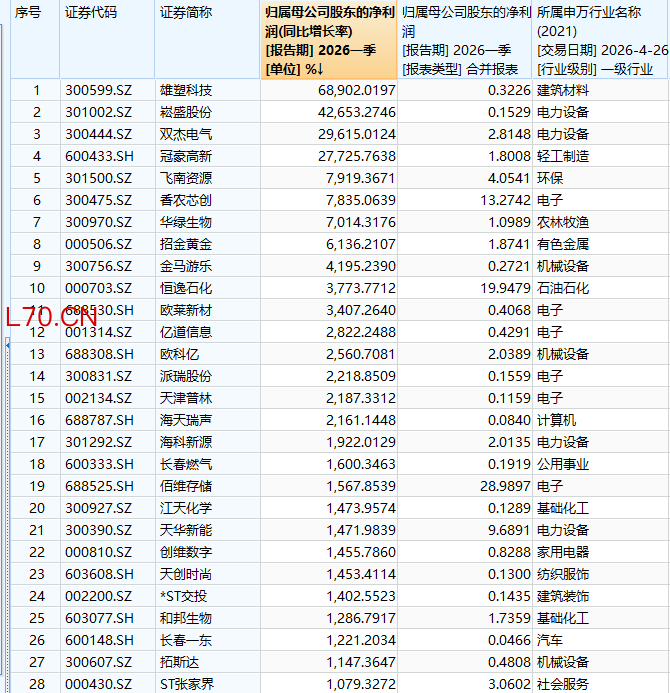Select stock name 恒逸石化
The width and height of the screenshot is (670, 693).
click(x=186, y=289)
